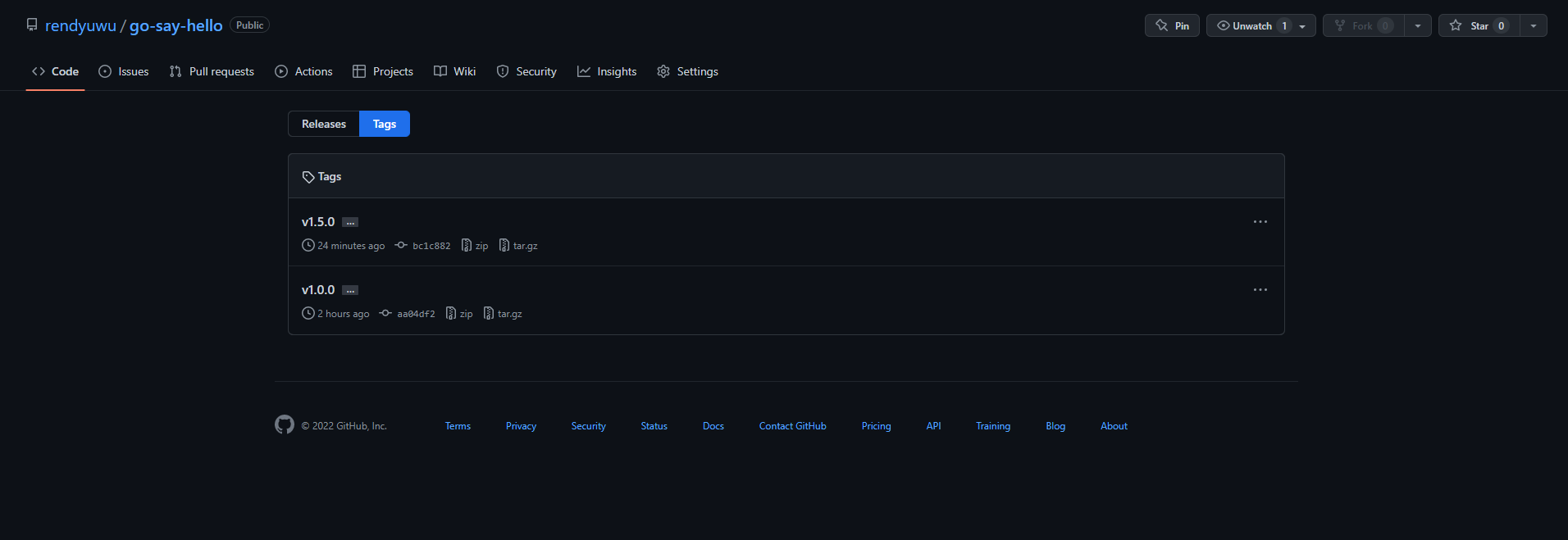Viewport: 1568px width, 540px height.
Task: Open commit bc1c882
Action: click(423, 246)
